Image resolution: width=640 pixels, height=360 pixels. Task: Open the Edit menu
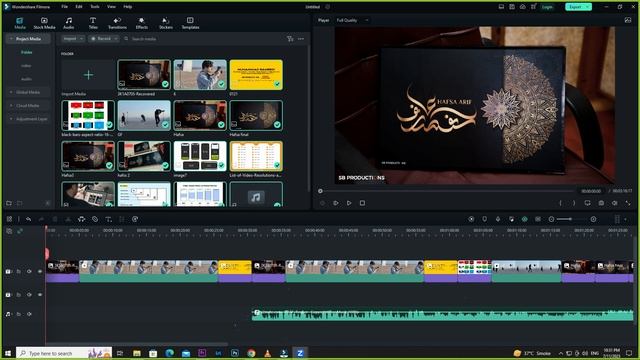pyautogui.click(x=79, y=7)
